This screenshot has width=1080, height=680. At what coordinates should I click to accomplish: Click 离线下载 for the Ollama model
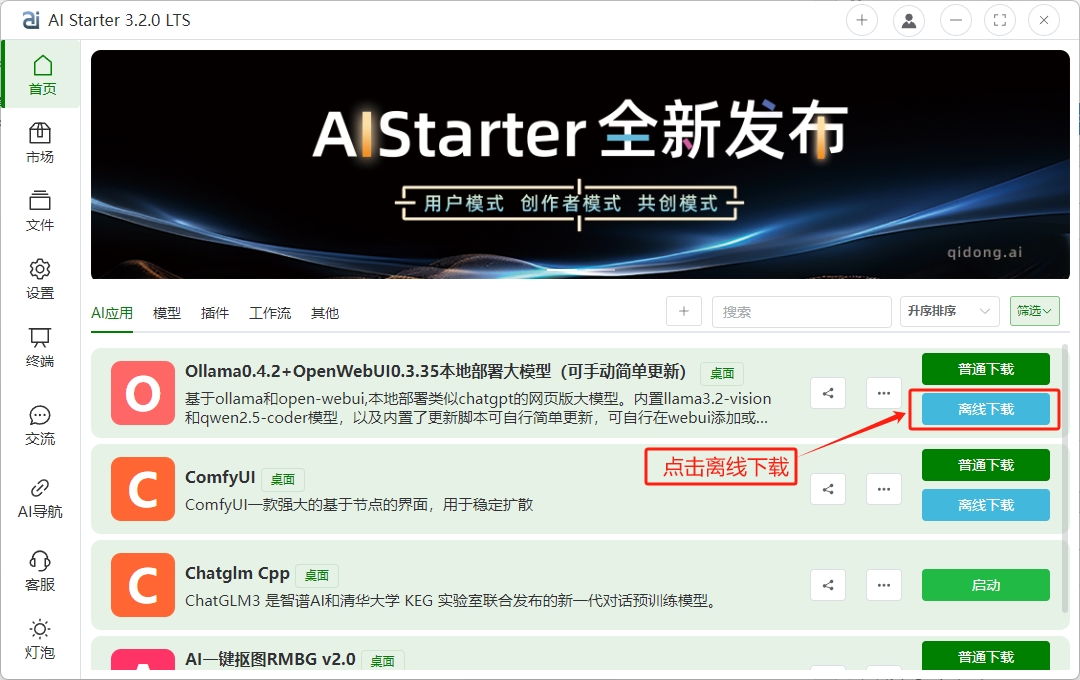click(x=985, y=409)
